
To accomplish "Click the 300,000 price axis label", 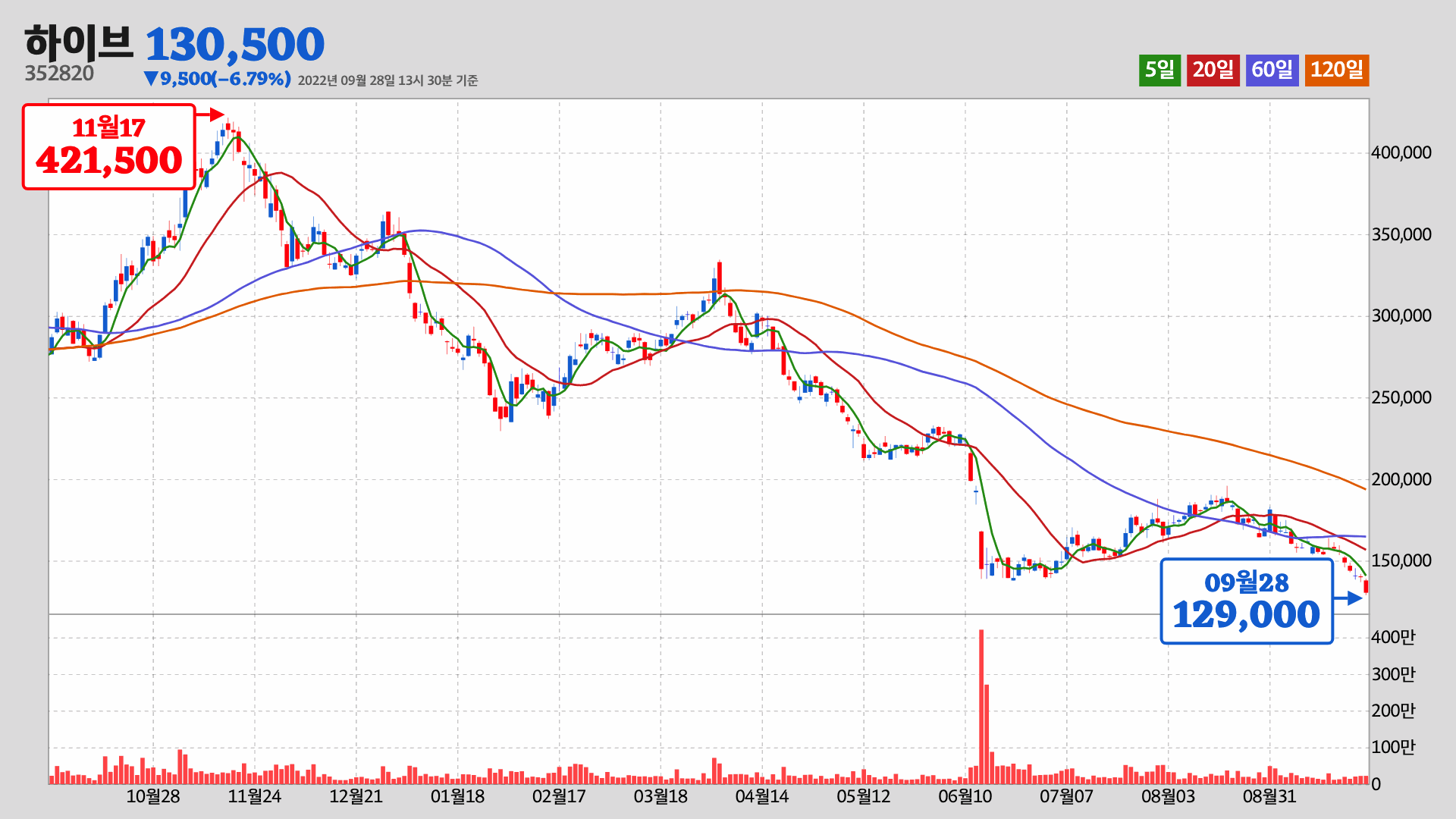I will coord(1401,316).
